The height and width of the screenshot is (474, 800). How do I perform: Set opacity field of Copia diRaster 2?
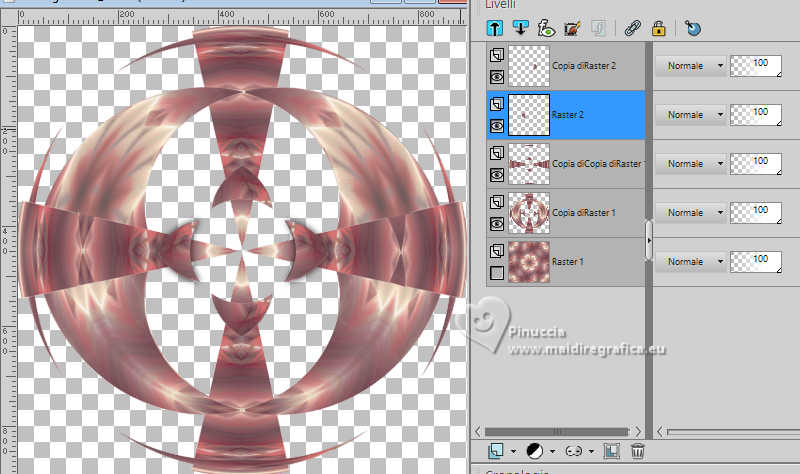(756, 66)
